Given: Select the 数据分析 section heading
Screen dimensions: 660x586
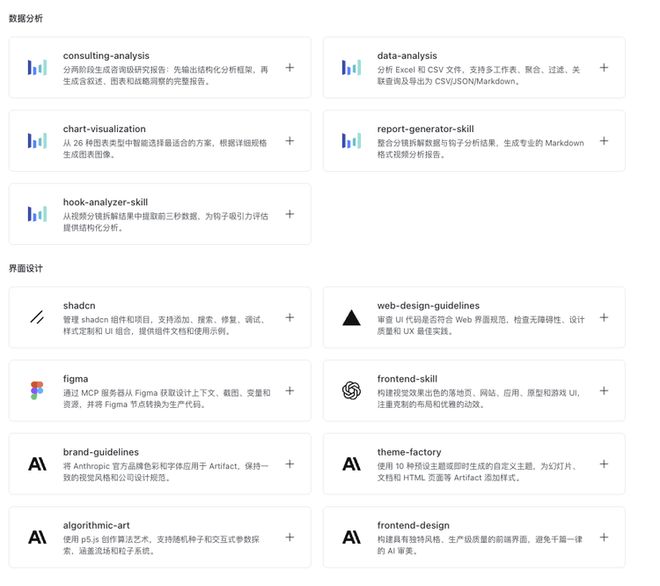Looking at the screenshot, I should (x=26, y=18).
